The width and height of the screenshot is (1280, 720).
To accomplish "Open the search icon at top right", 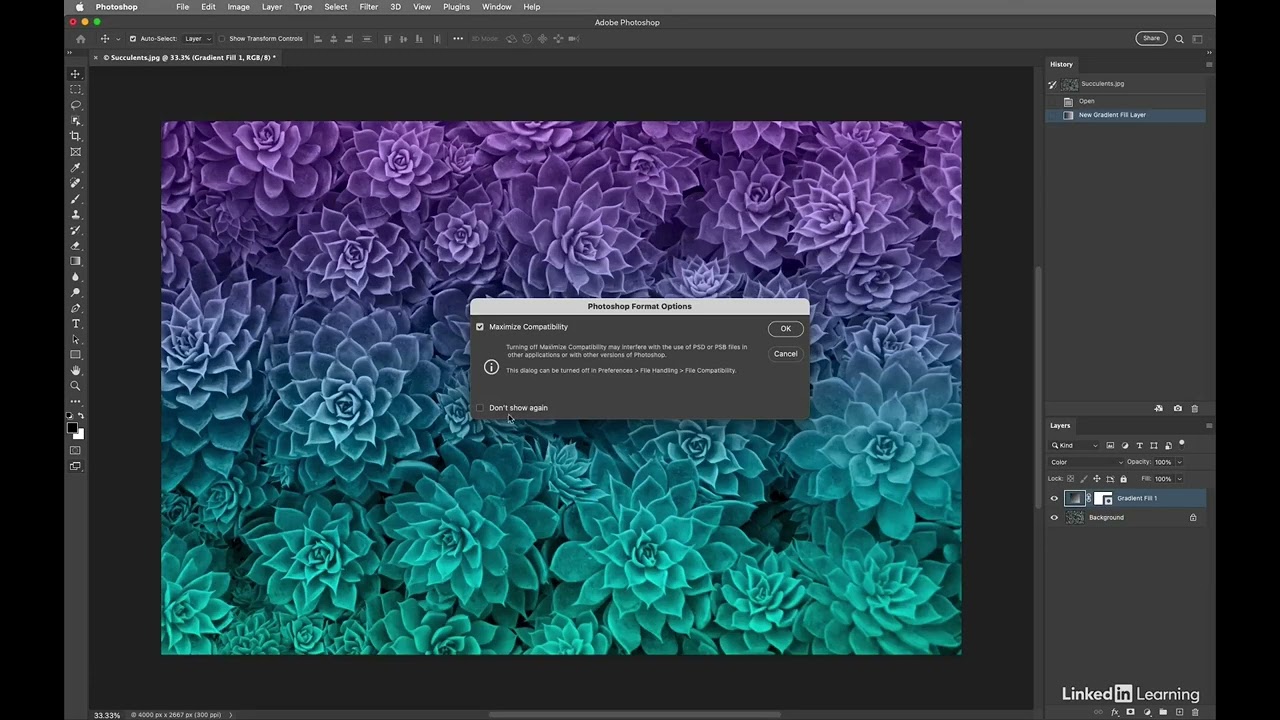I will pyautogui.click(x=1179, y=39).
